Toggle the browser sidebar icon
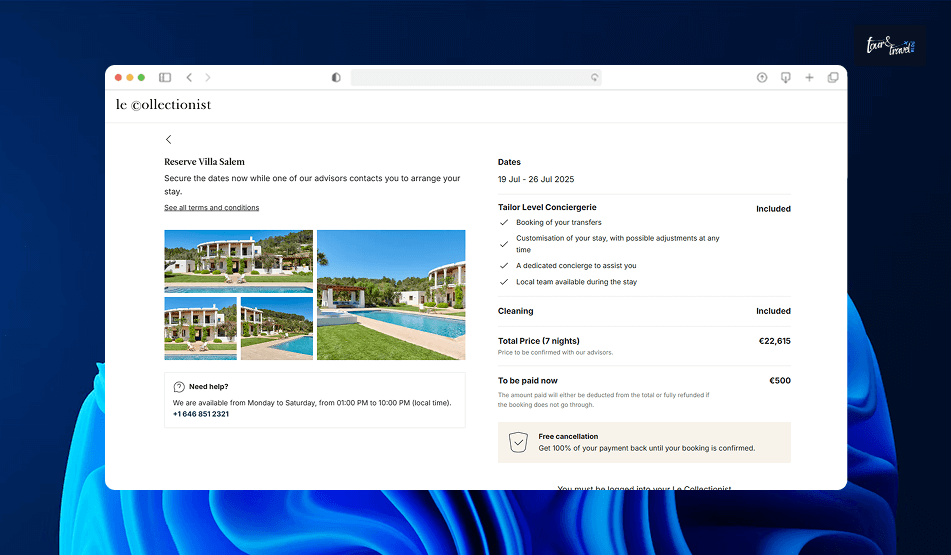The image size is (951, 555). pyautogui.click(x=165, y=78)
